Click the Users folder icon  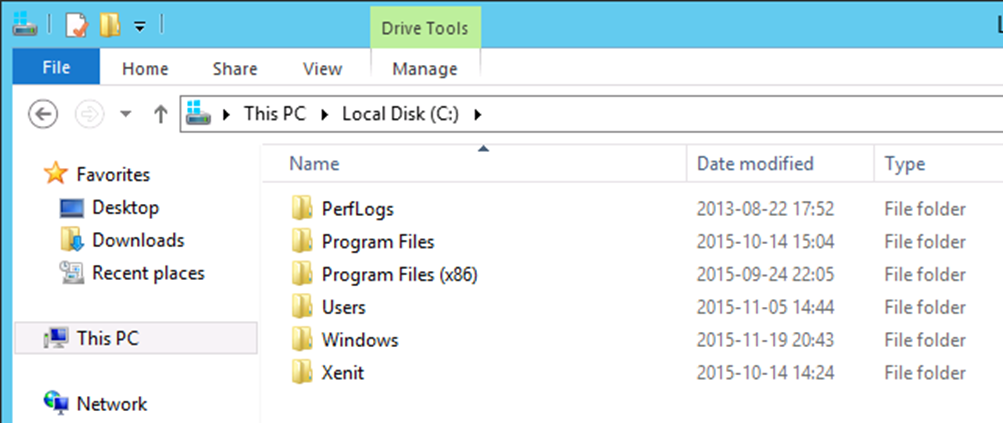(x=301, y=306)
